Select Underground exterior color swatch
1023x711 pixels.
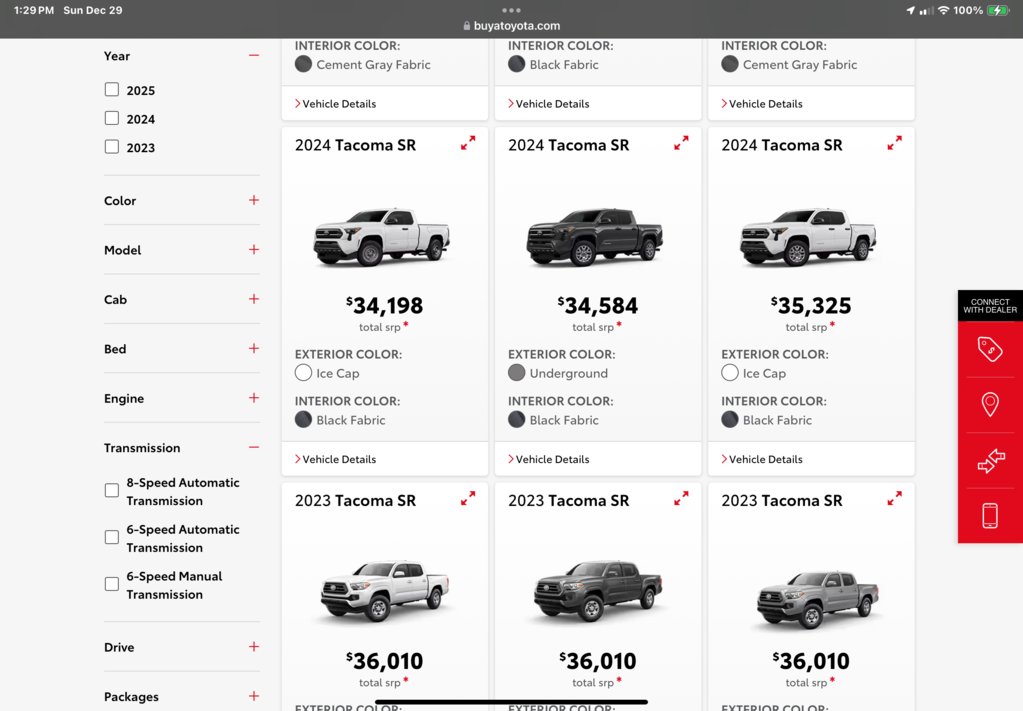click(517, 373)
